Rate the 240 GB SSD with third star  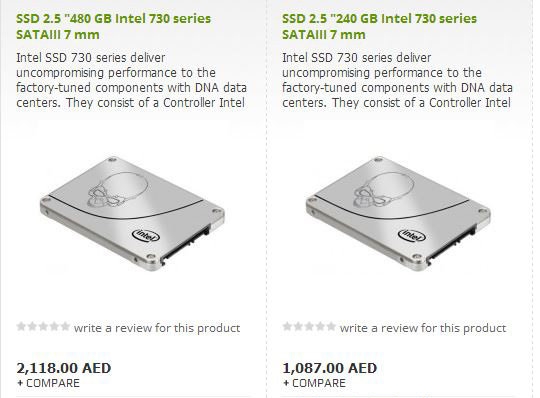coord(309,326)
